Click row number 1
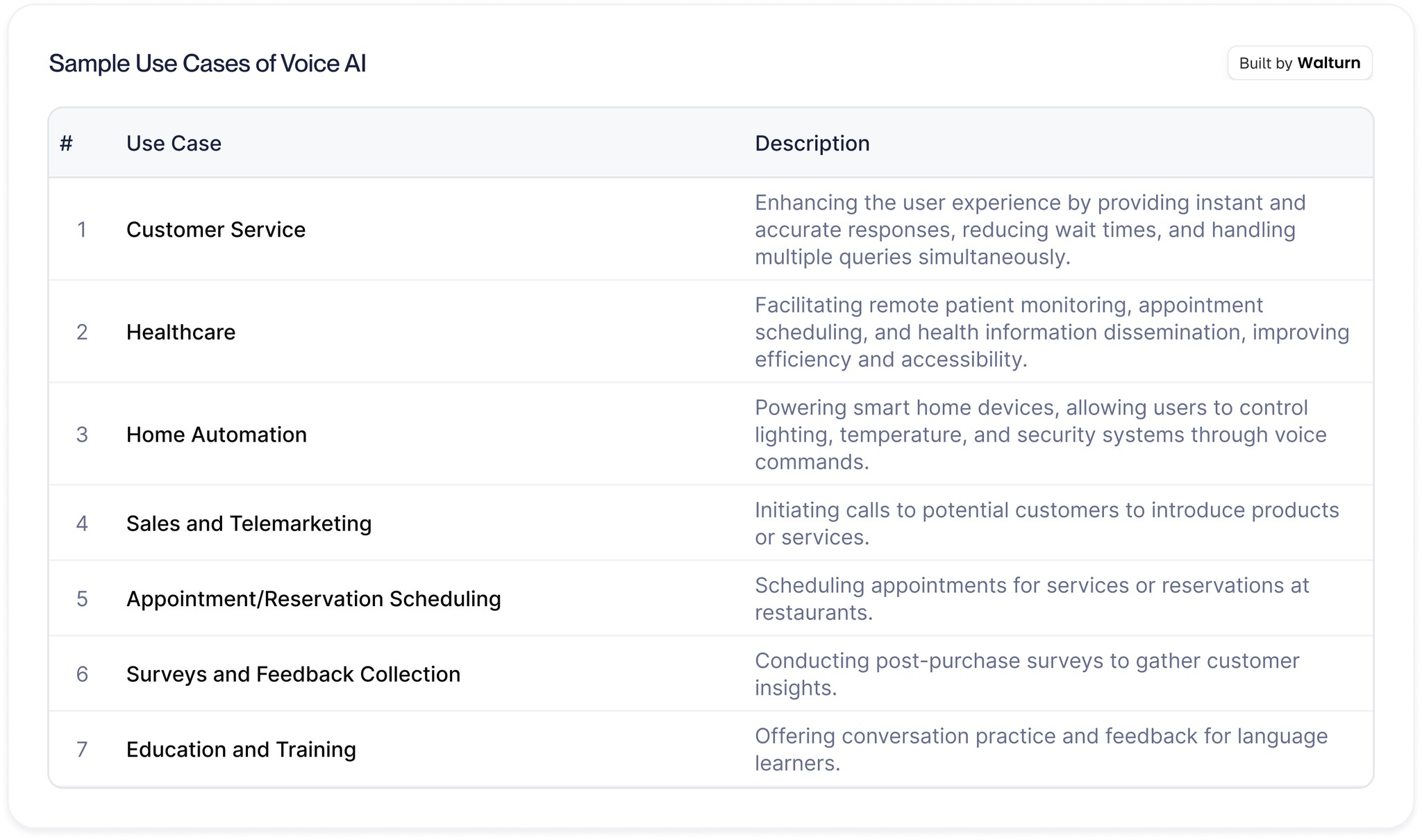1422x840 pixels. (83, 229)
